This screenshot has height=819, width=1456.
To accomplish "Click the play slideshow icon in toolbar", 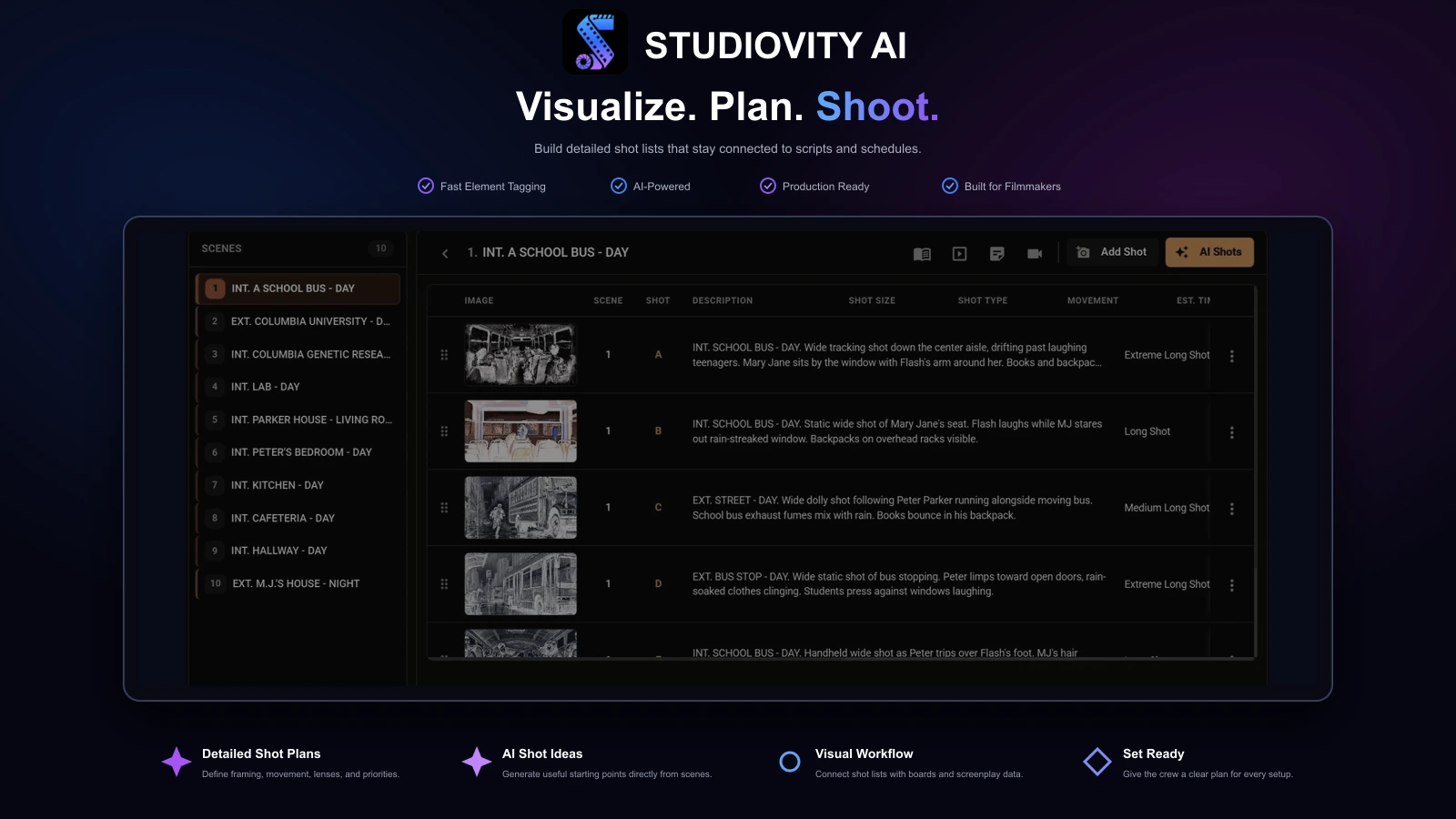I will tap(959, 254).
